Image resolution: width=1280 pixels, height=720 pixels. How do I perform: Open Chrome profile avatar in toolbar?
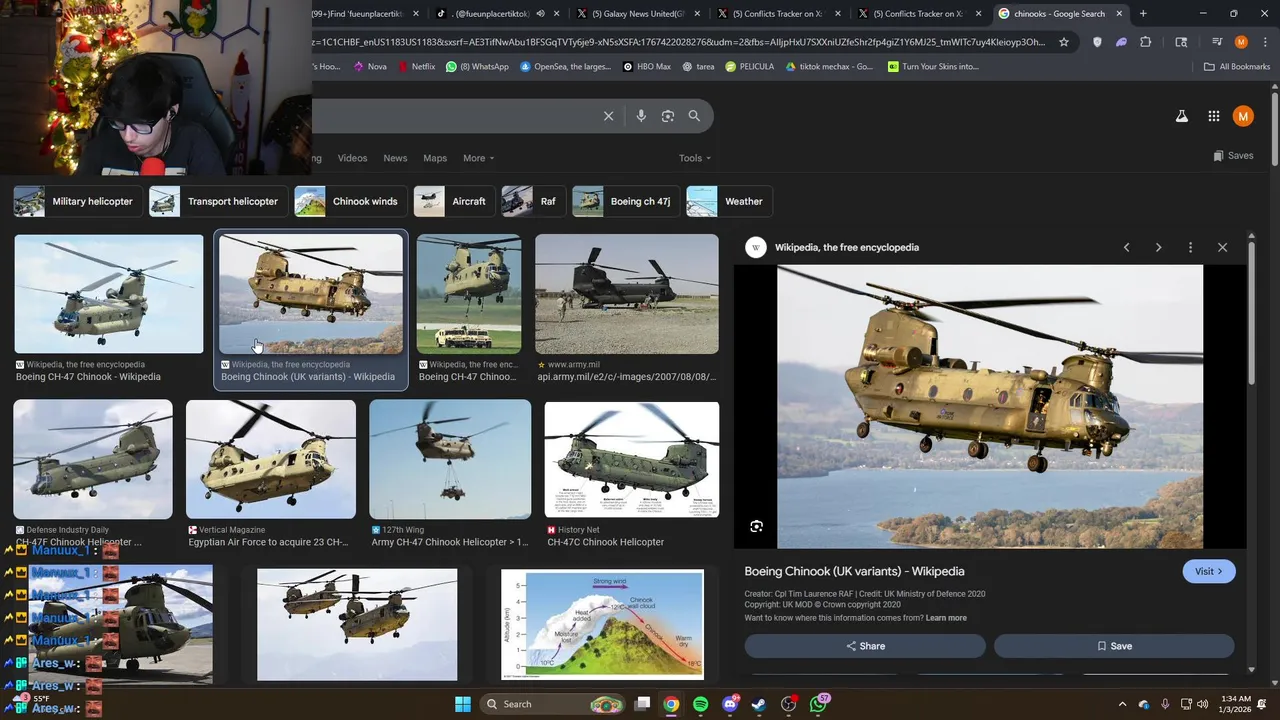[1241, 42]
